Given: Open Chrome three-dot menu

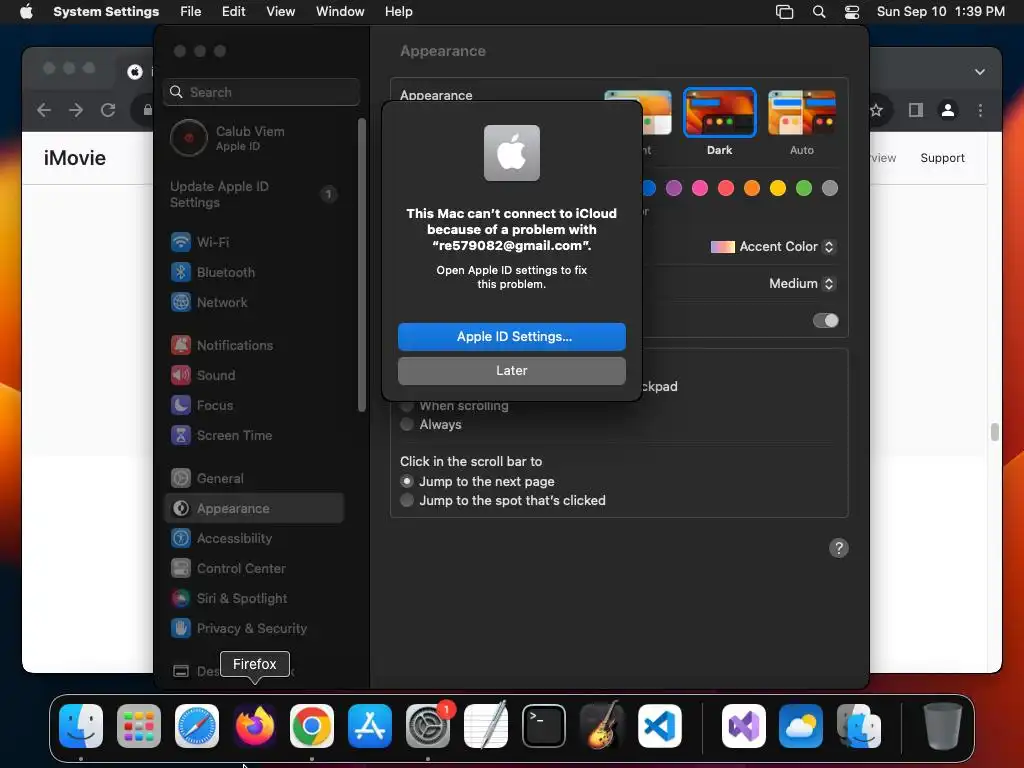Looking at the screenshot, I should pyautogui.click(x=980, y=110).
